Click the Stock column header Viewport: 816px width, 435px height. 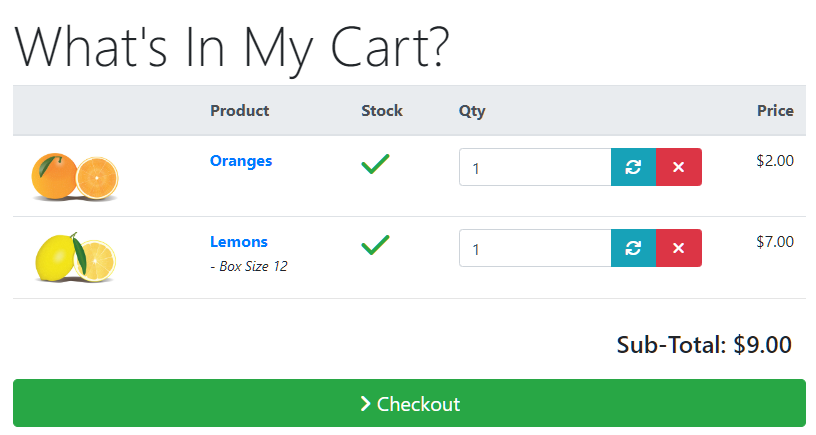coord(382,111)
